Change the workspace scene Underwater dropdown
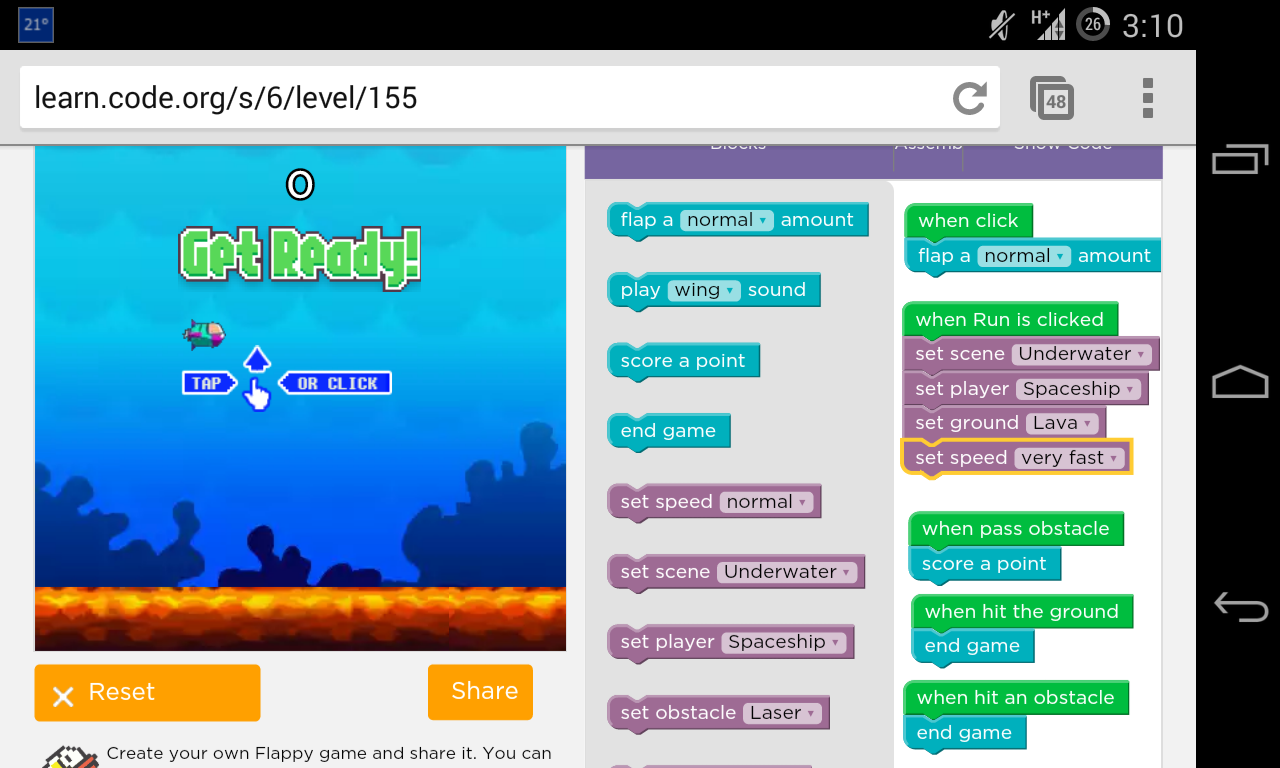The image size is (1280, 768). (1082, 354)
